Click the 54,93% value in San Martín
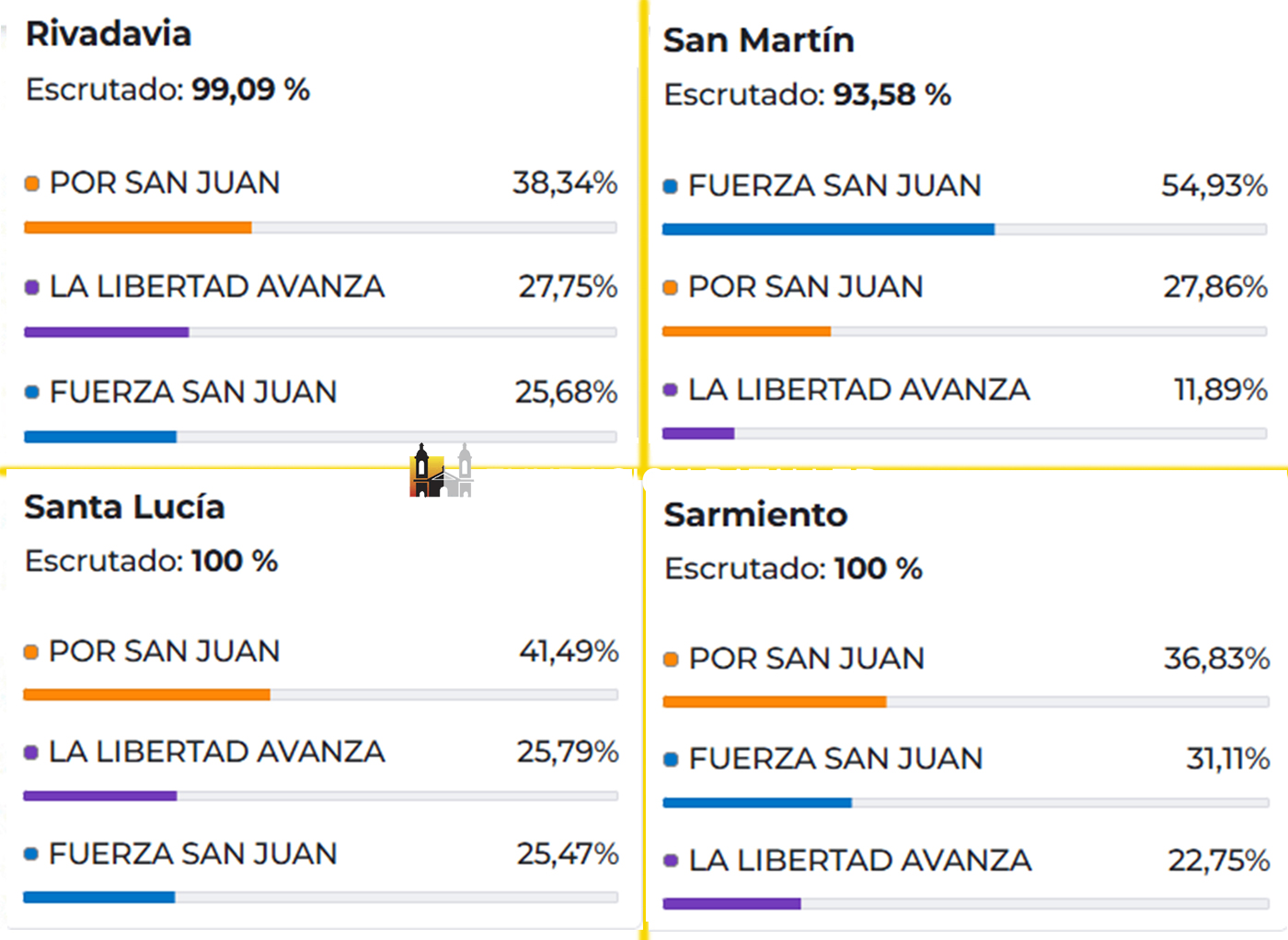Screen dimensions: 1288x940 pos(1213,186)
